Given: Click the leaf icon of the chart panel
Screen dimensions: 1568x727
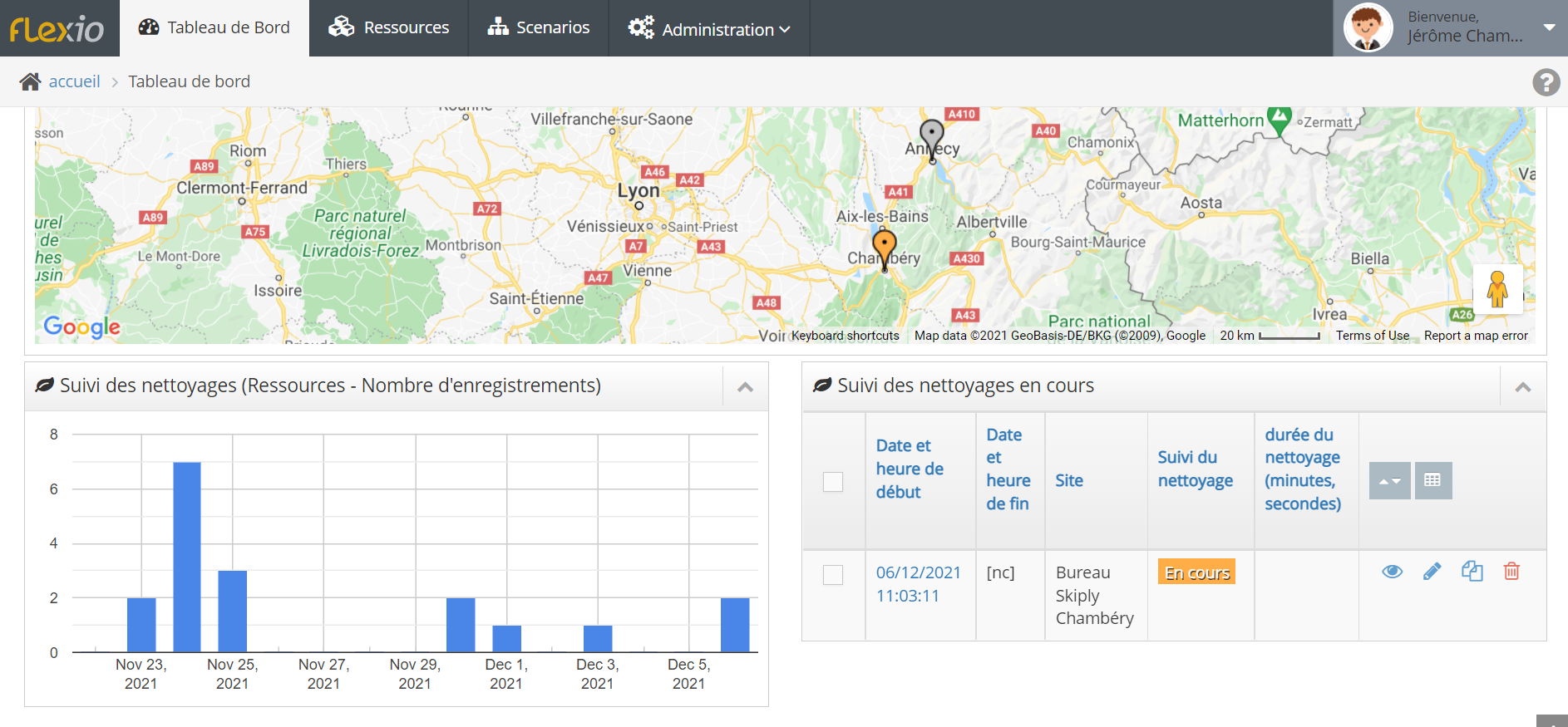Looking at the screenshot, I should coord(45,386).
